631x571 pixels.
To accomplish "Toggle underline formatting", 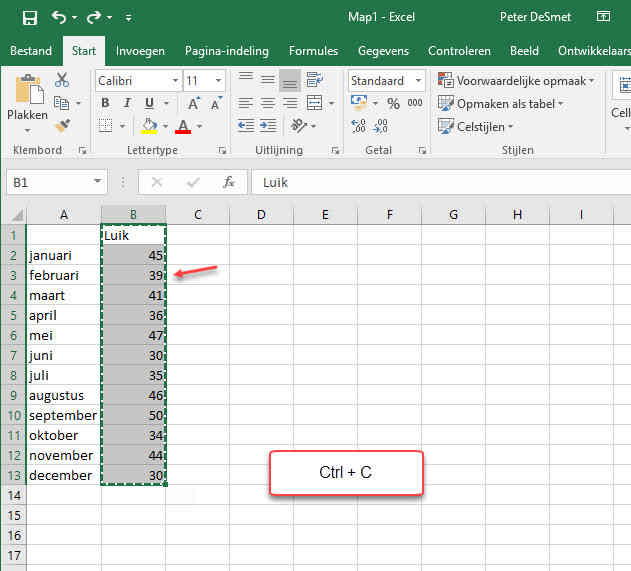I will pos(149,103).
